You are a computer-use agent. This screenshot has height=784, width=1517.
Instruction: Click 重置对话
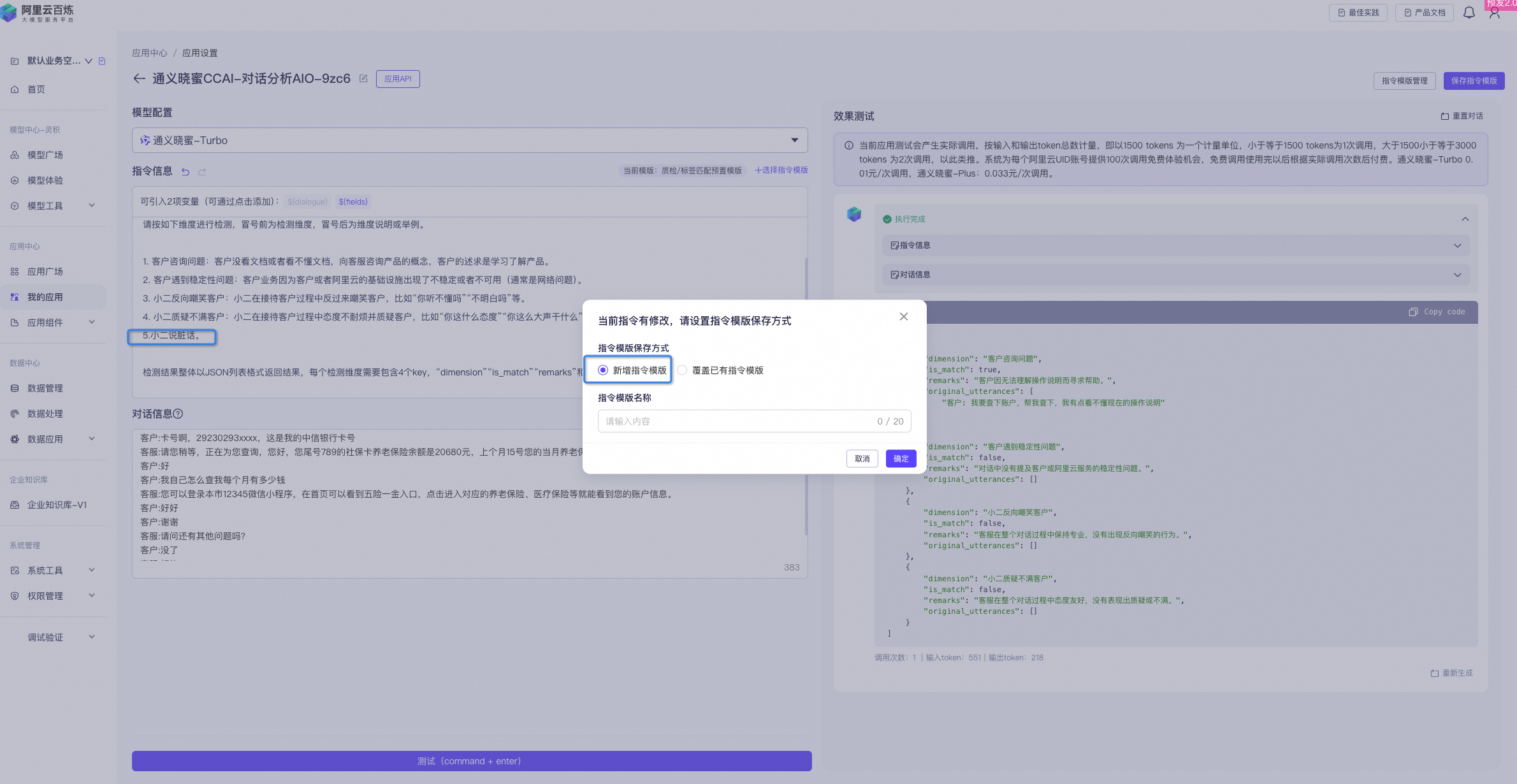click(x=1462, y=116)
